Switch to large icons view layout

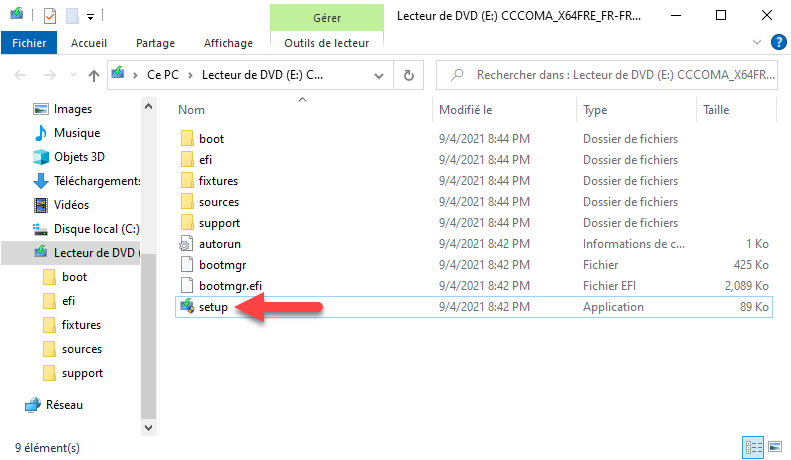[x=775, y=447]
